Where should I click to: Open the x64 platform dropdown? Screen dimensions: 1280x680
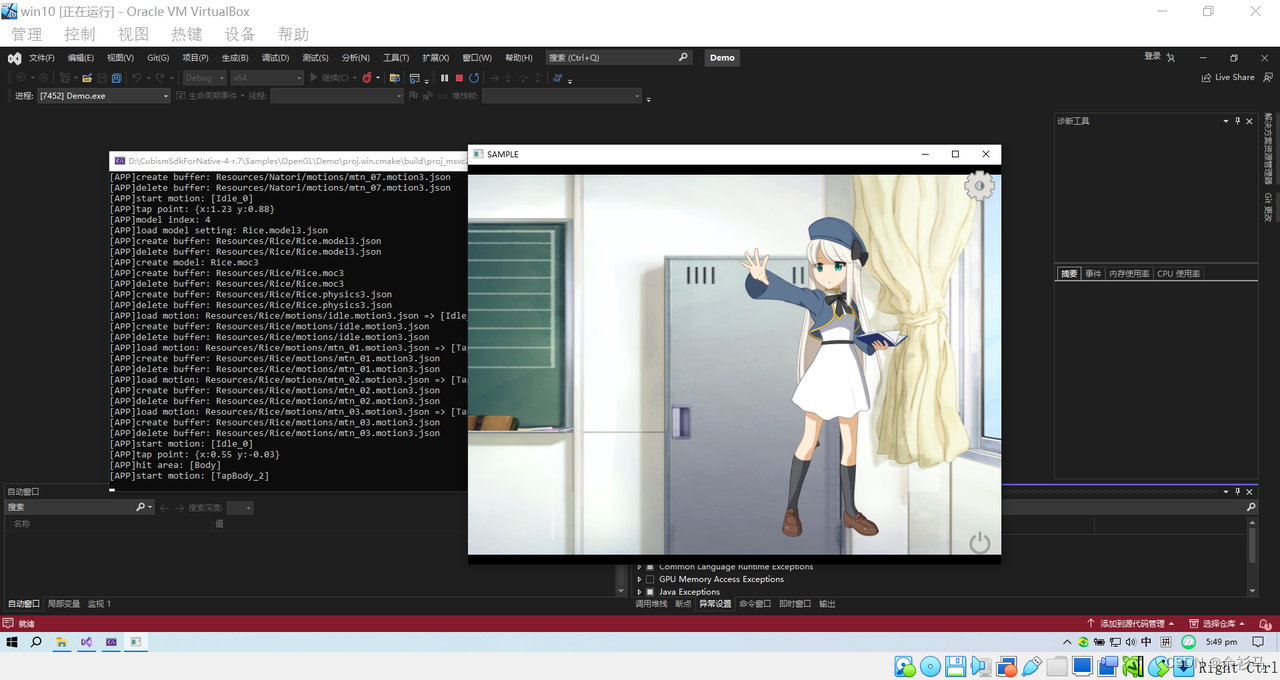[266, 78]
